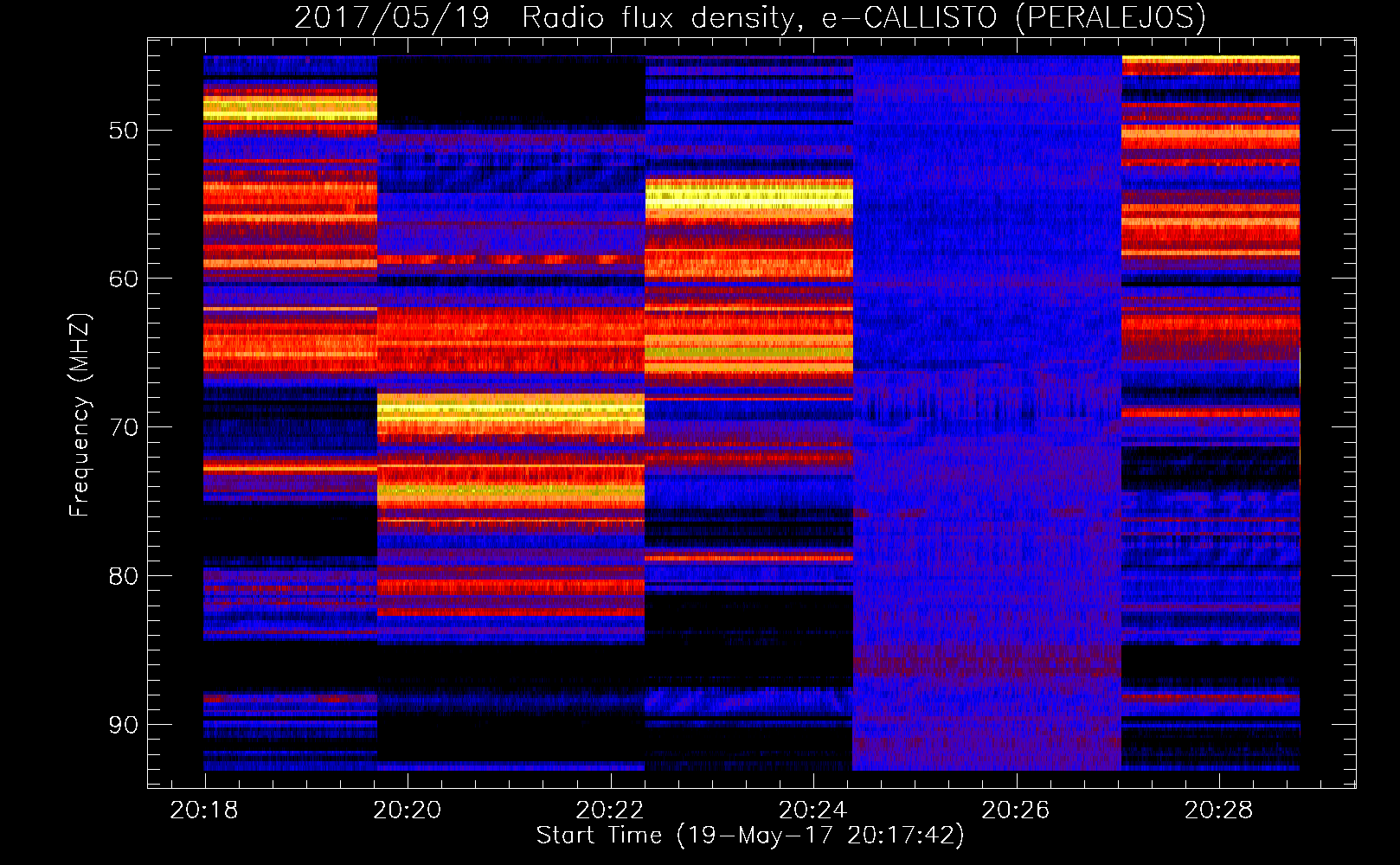Screen dimensions: 1400x865
Task: Click the frequency tick label '70'
Action: pyautogui.click(x=123, y=427)
